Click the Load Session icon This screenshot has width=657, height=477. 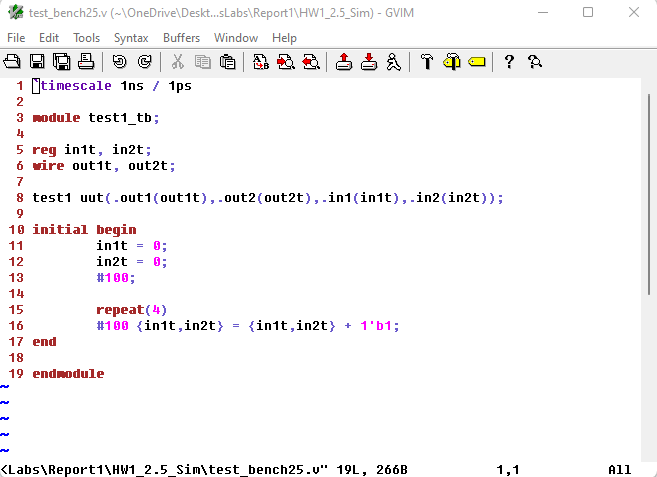344,62
